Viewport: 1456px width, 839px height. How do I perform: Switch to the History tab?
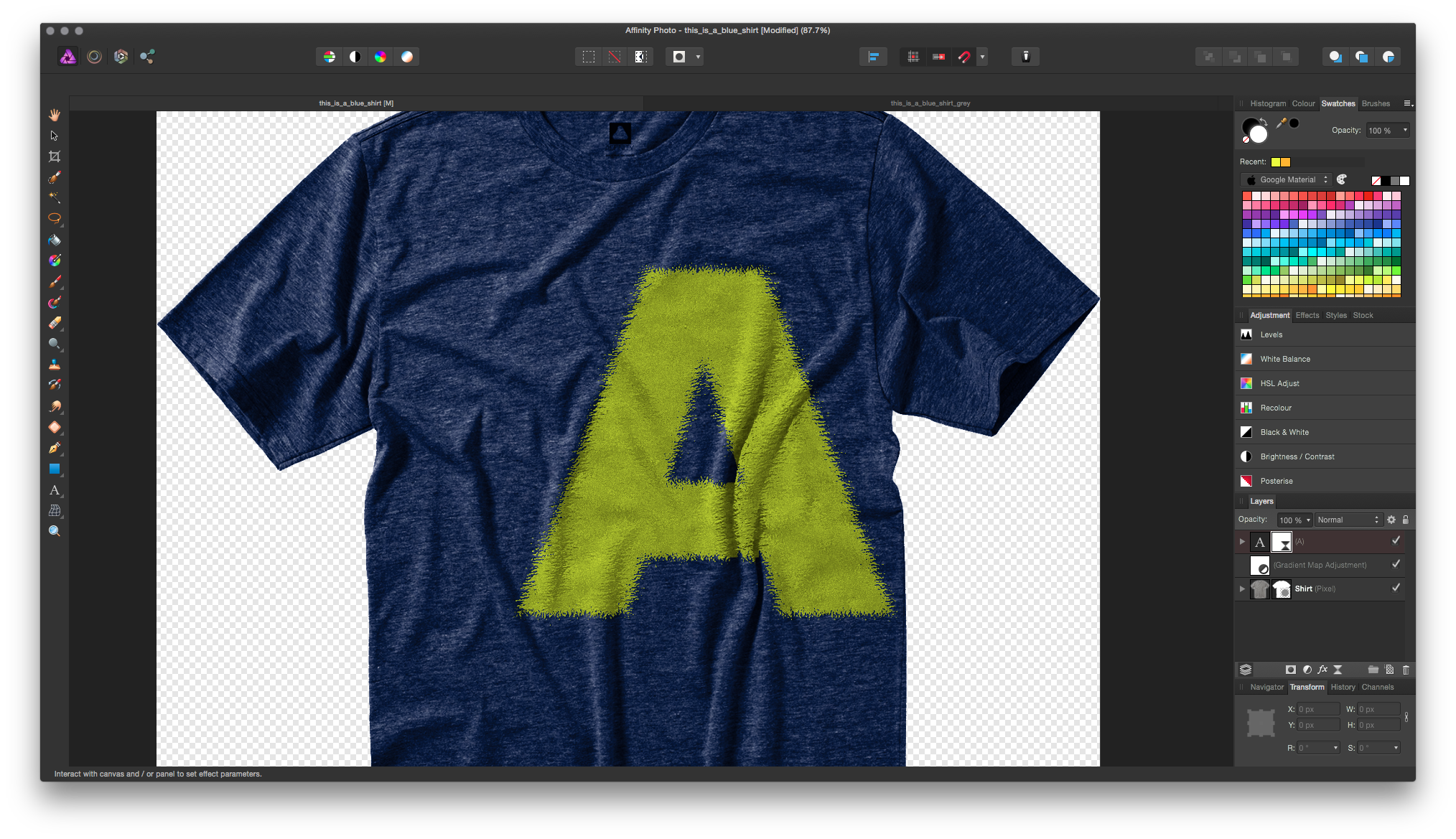[1343, 687]
